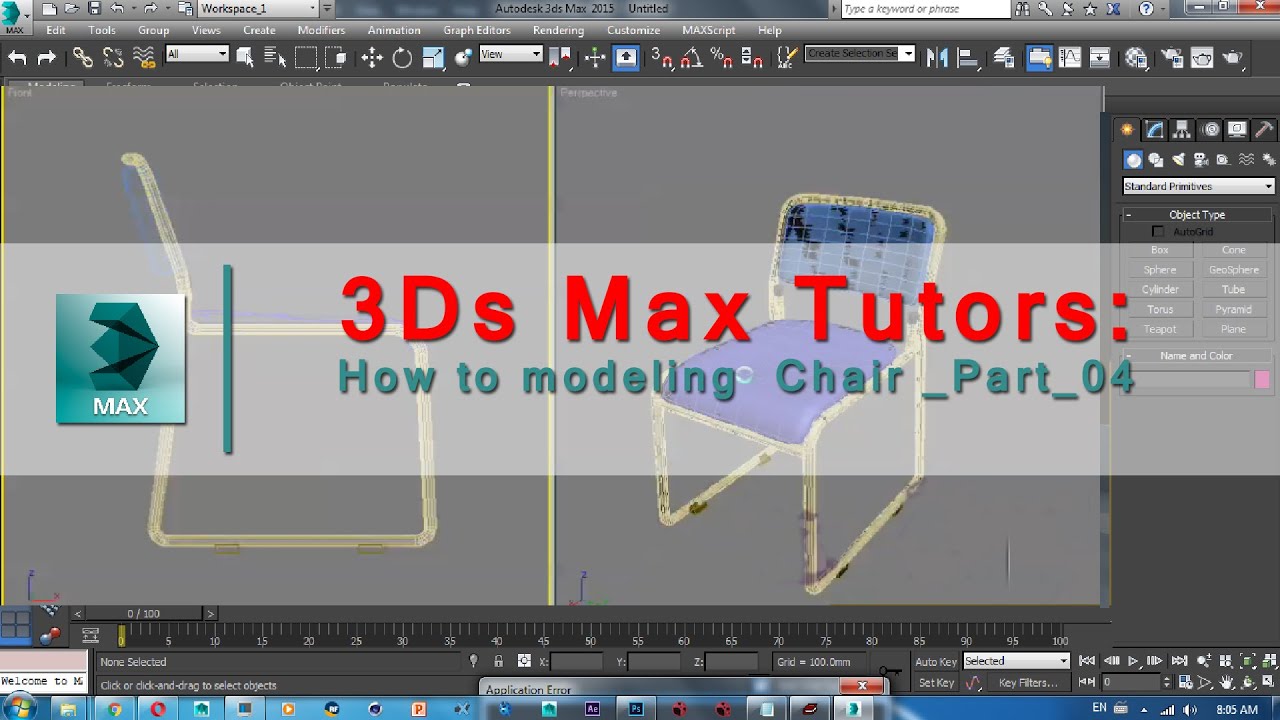
Task: Click the Plane primitive button
Action: coord(1234,329)
